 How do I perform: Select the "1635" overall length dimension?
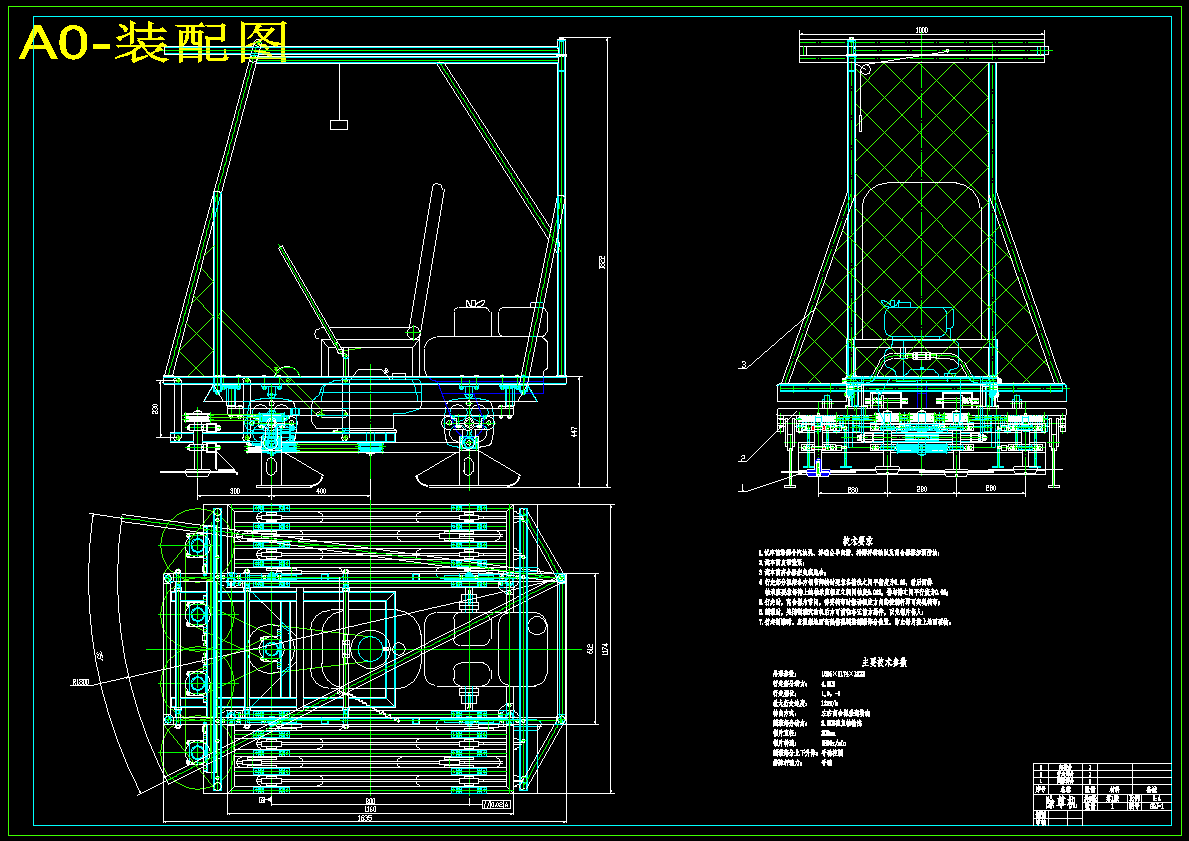click(x=365, y=818)
